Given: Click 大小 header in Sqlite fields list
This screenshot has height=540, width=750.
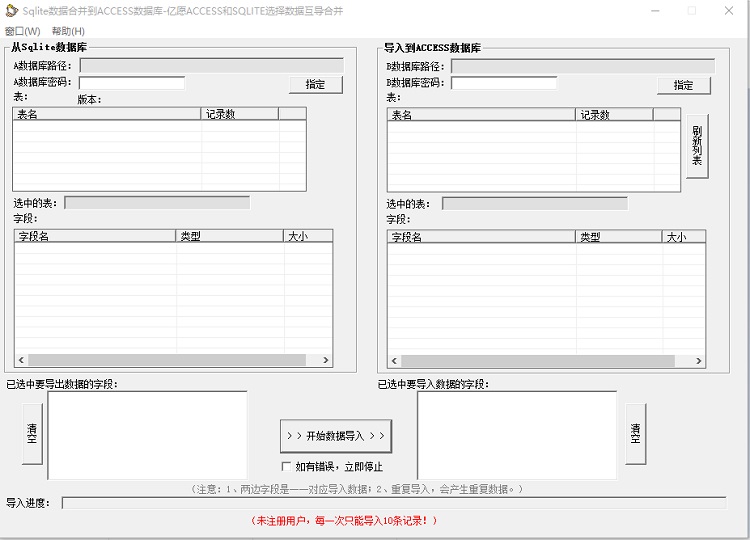Looking at the screenshot, I should coord(308,236).
